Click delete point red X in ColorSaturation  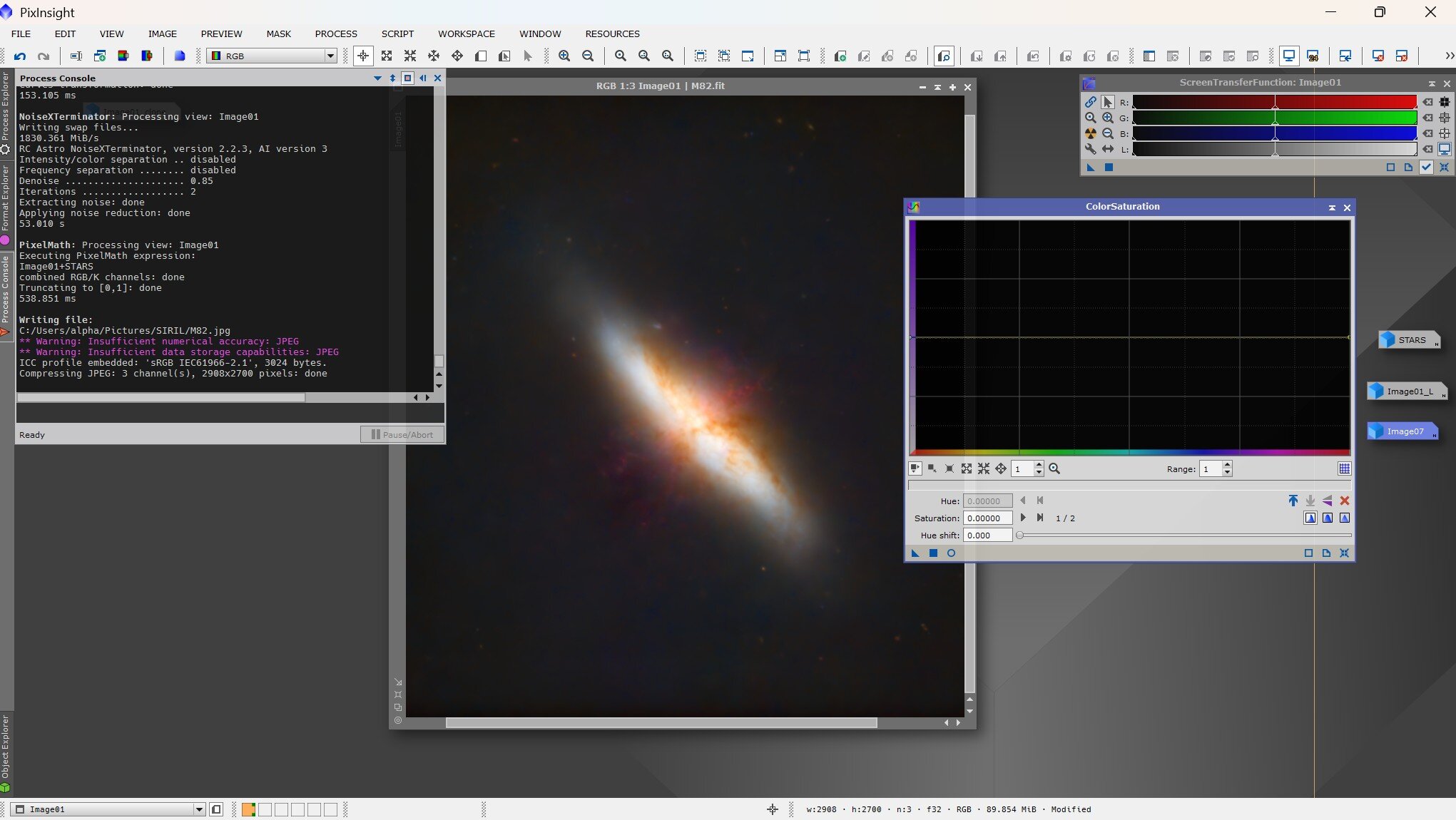point(1345,501)
